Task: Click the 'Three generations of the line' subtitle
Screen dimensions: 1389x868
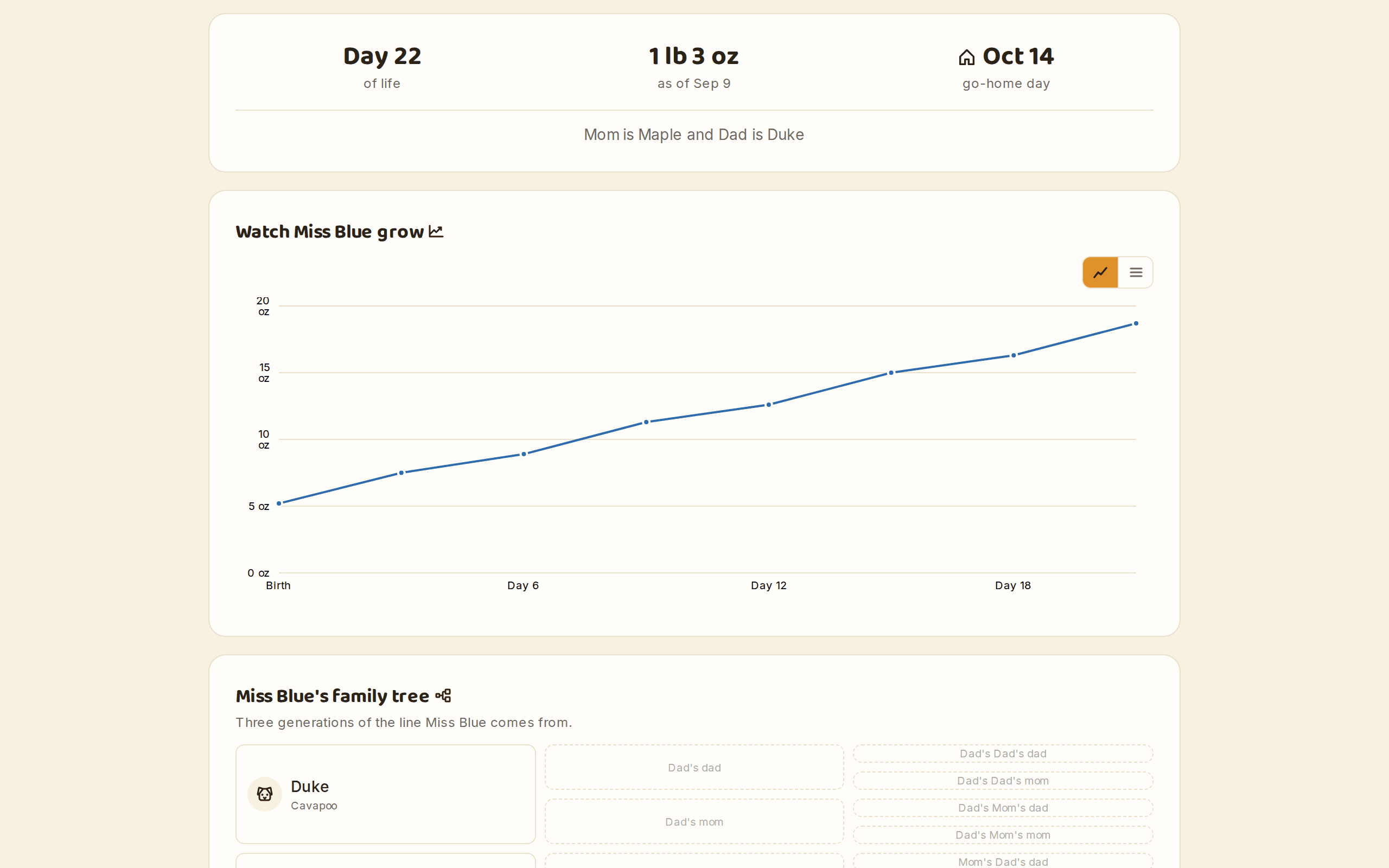Action: [404, 722]
